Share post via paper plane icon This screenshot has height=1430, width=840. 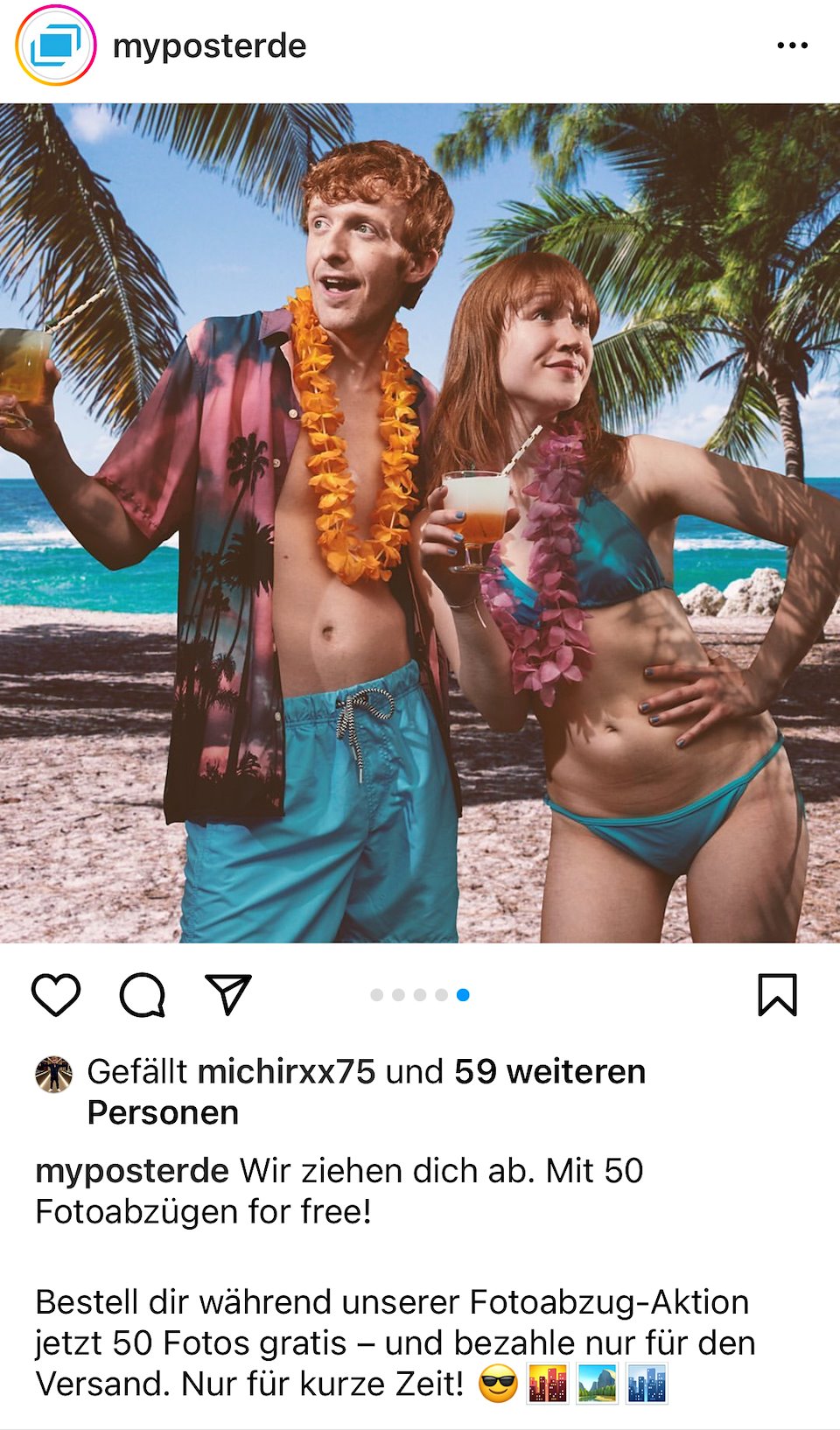point(228,994)
